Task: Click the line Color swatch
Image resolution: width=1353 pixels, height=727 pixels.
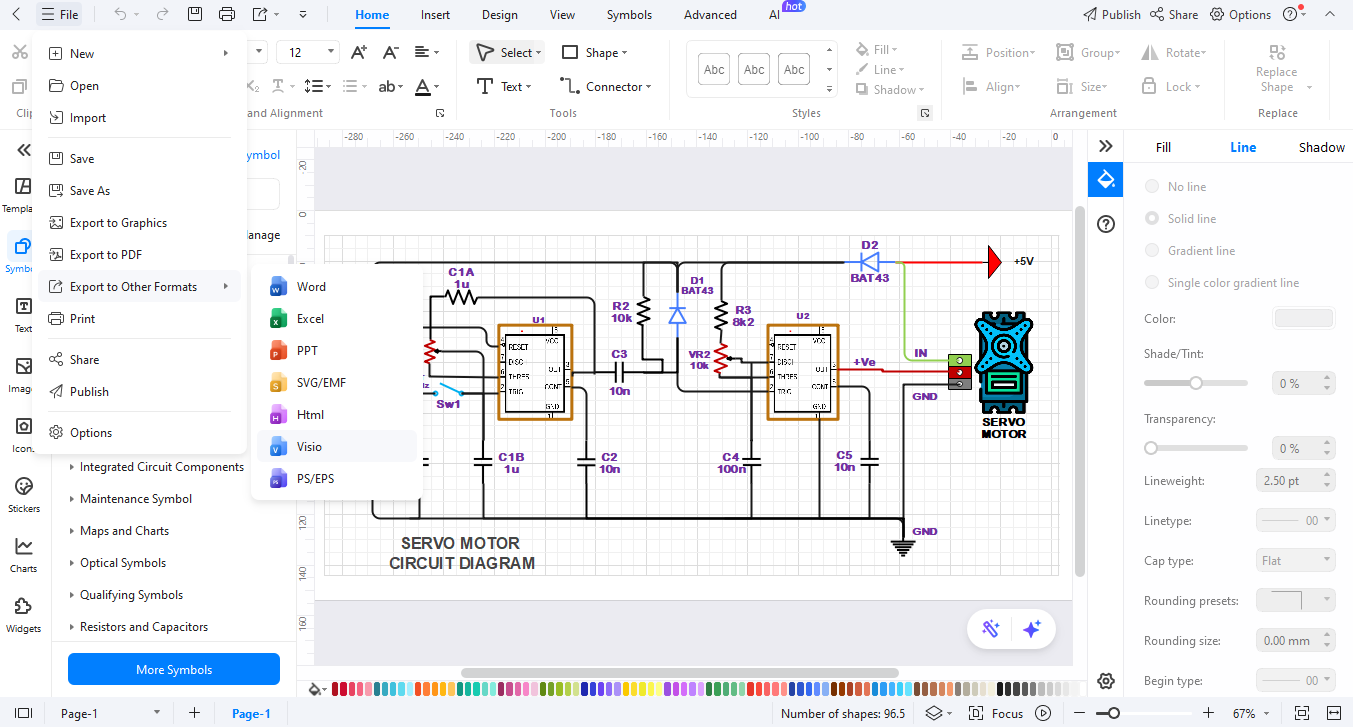Action: (x=1303, y=318)
